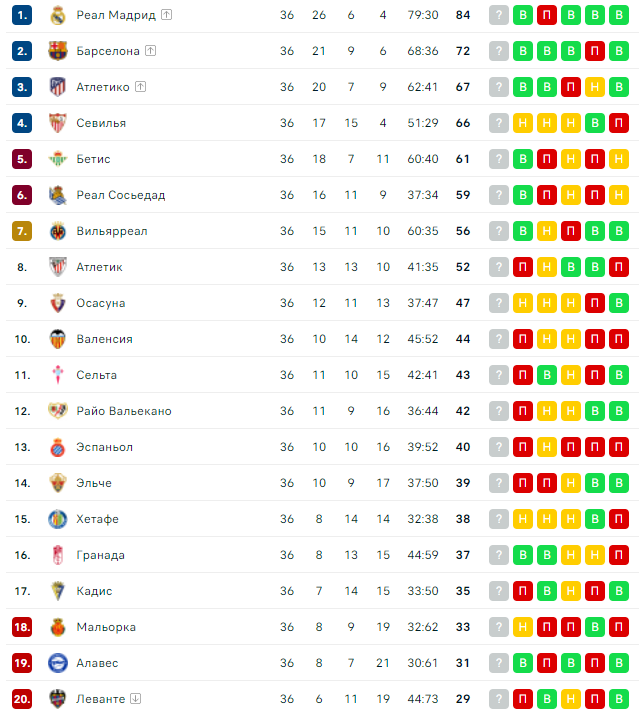Click the Getafe blue crest icon
This screenshot has height=716, width=639.
click(x=58, y=519)
